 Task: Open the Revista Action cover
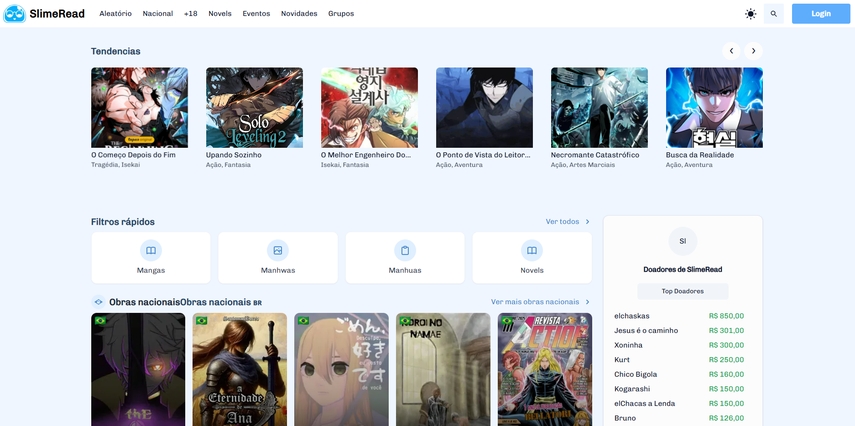545,369
